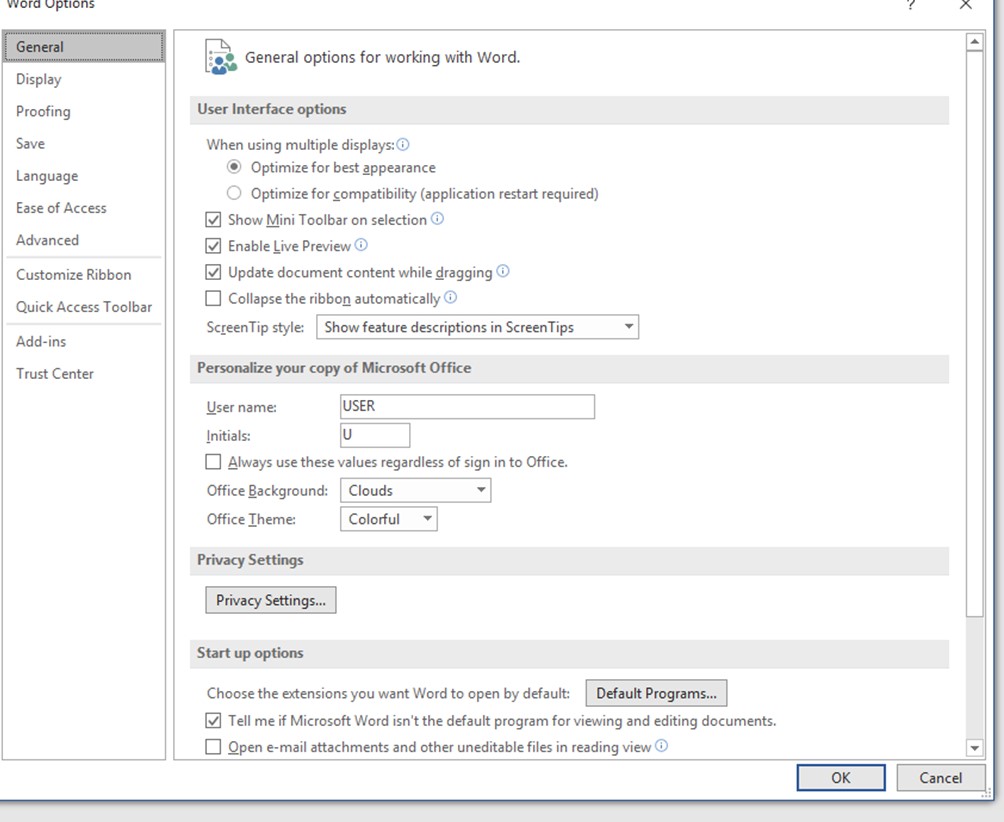
Task: Click the User name text field
Action: [x=467, y=407]
